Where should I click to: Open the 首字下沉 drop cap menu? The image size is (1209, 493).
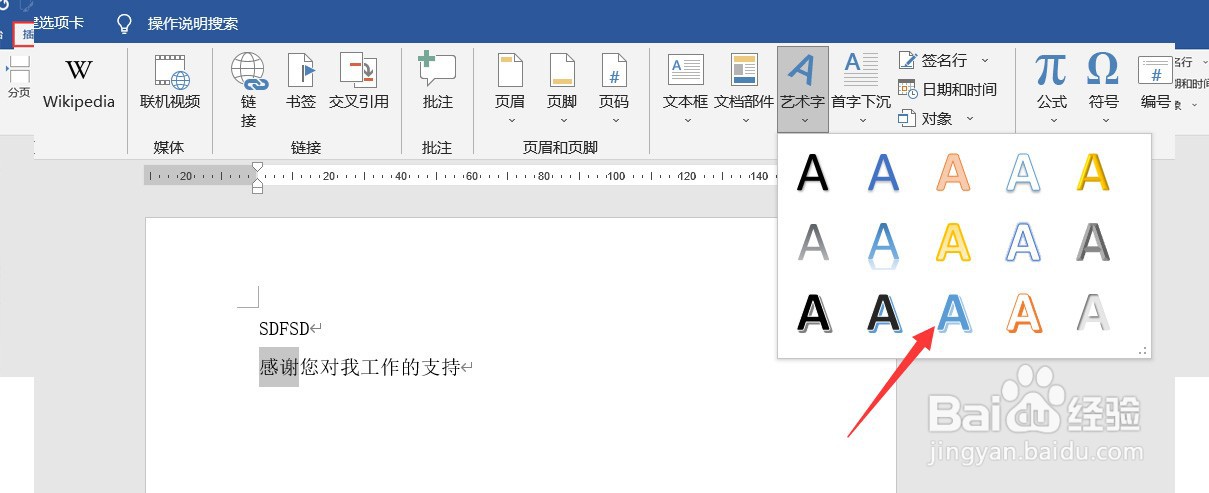(x=861, y=90)
